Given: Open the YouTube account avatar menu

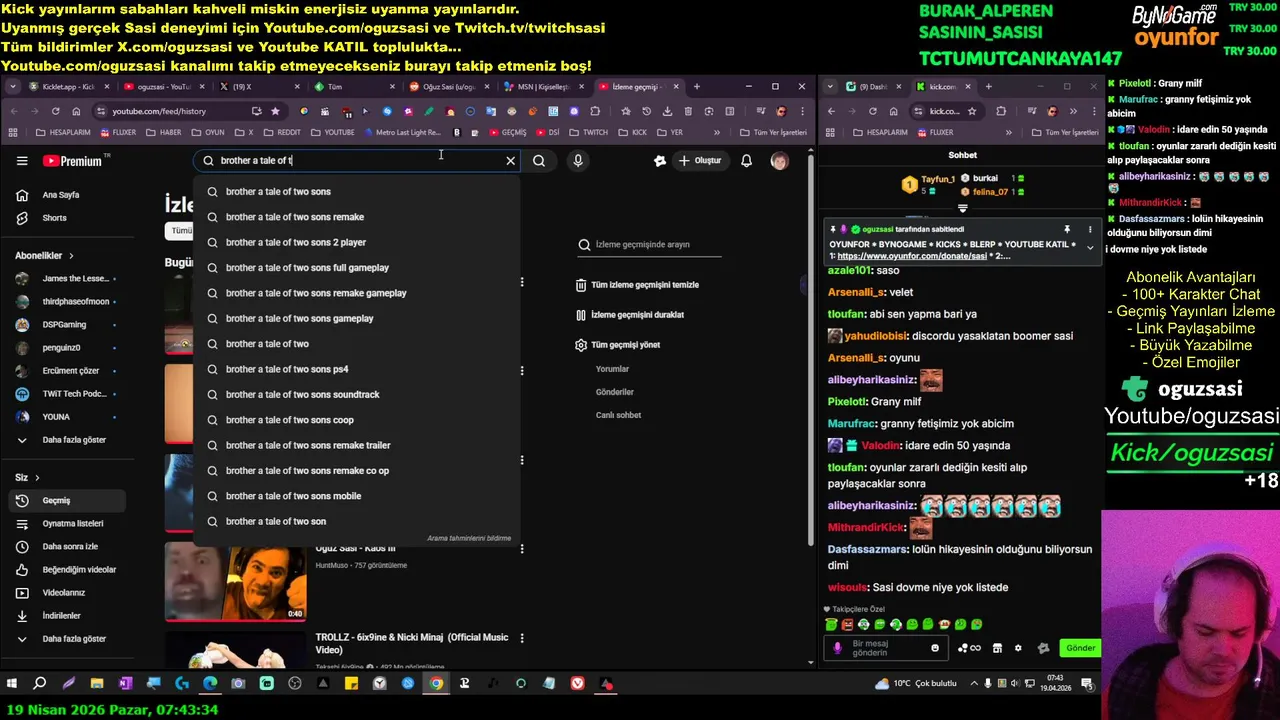Looking at the screenshot, I should 779,160.
